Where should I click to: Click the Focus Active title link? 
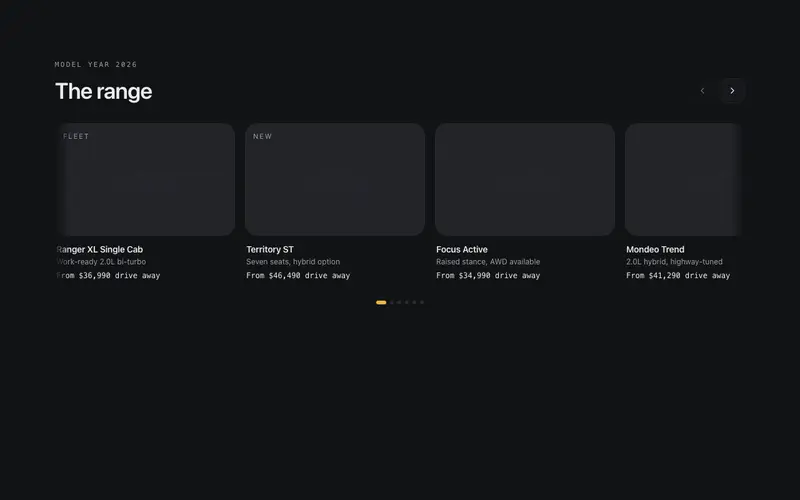pyautogui.click(x=462, y=249)
